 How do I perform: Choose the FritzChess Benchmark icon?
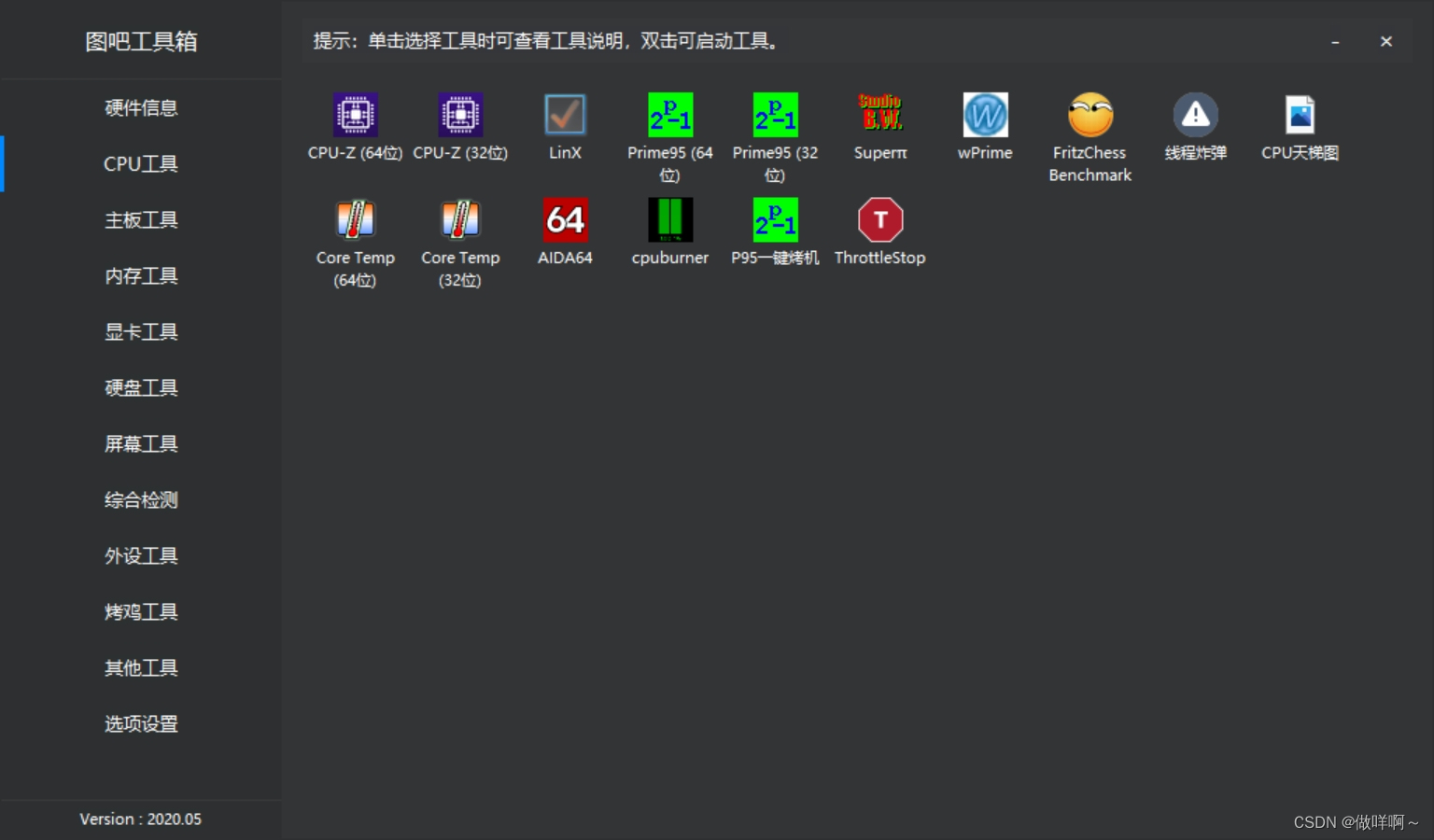coord(1090,115)
